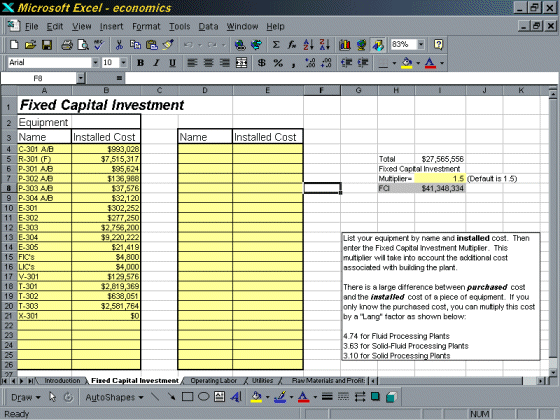560x420 pixels.
Task: Expand the formatting Font Color dropdown arrow
Action: pos(442,63)
